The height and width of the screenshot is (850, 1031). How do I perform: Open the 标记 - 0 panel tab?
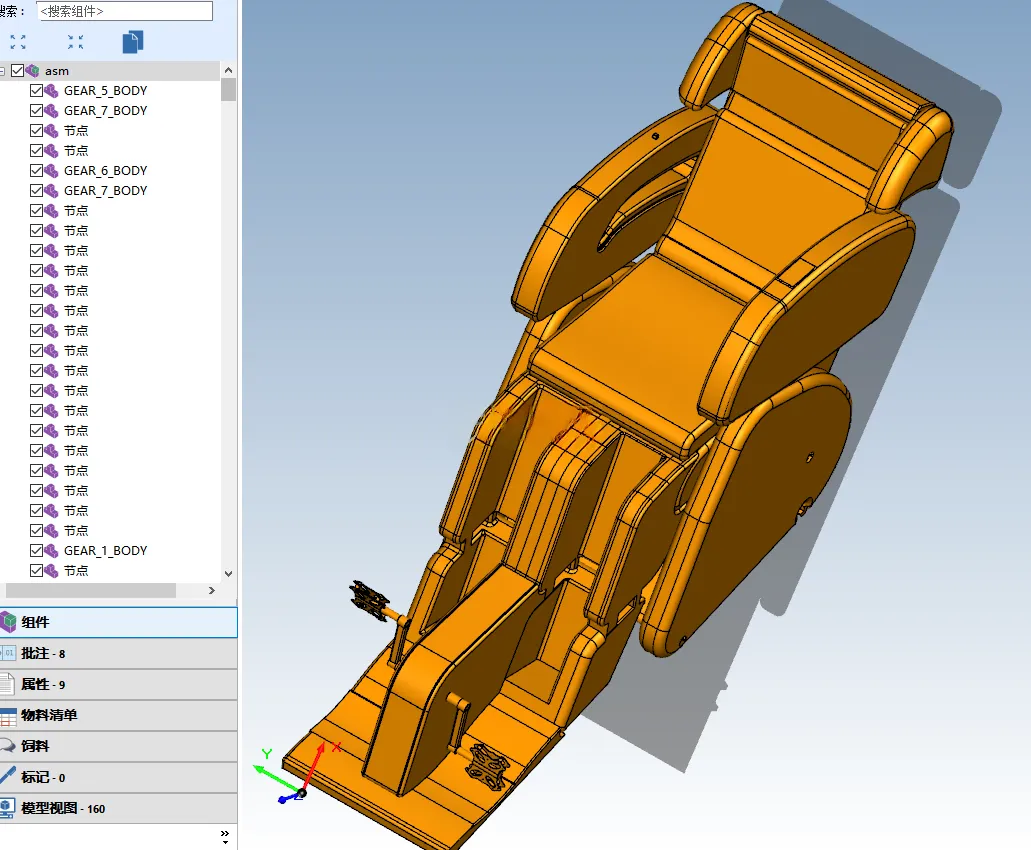coord(118,777)
